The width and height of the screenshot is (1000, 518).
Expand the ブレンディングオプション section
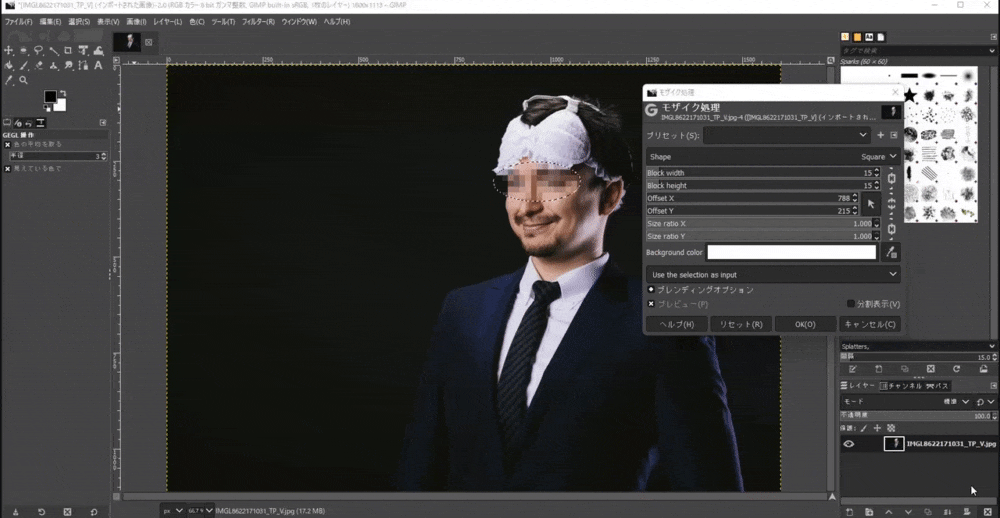(x=651, y=289)
